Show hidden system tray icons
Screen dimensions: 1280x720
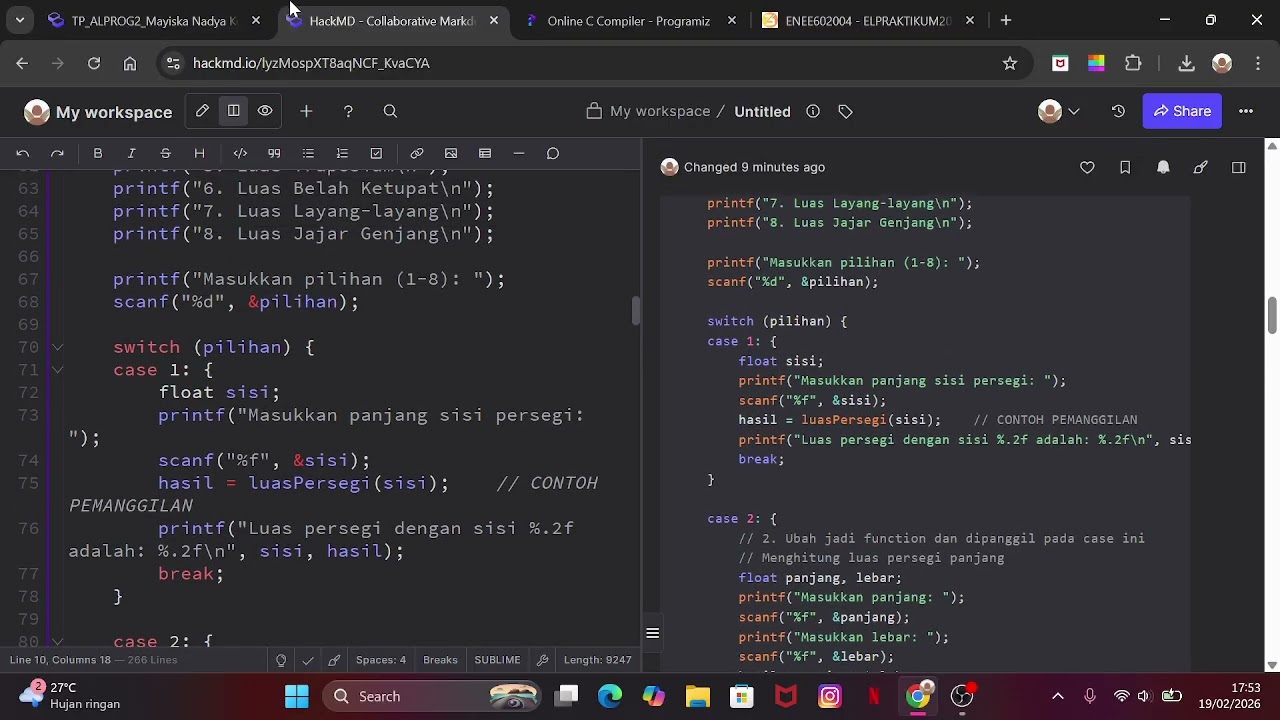pos(1058,696)
